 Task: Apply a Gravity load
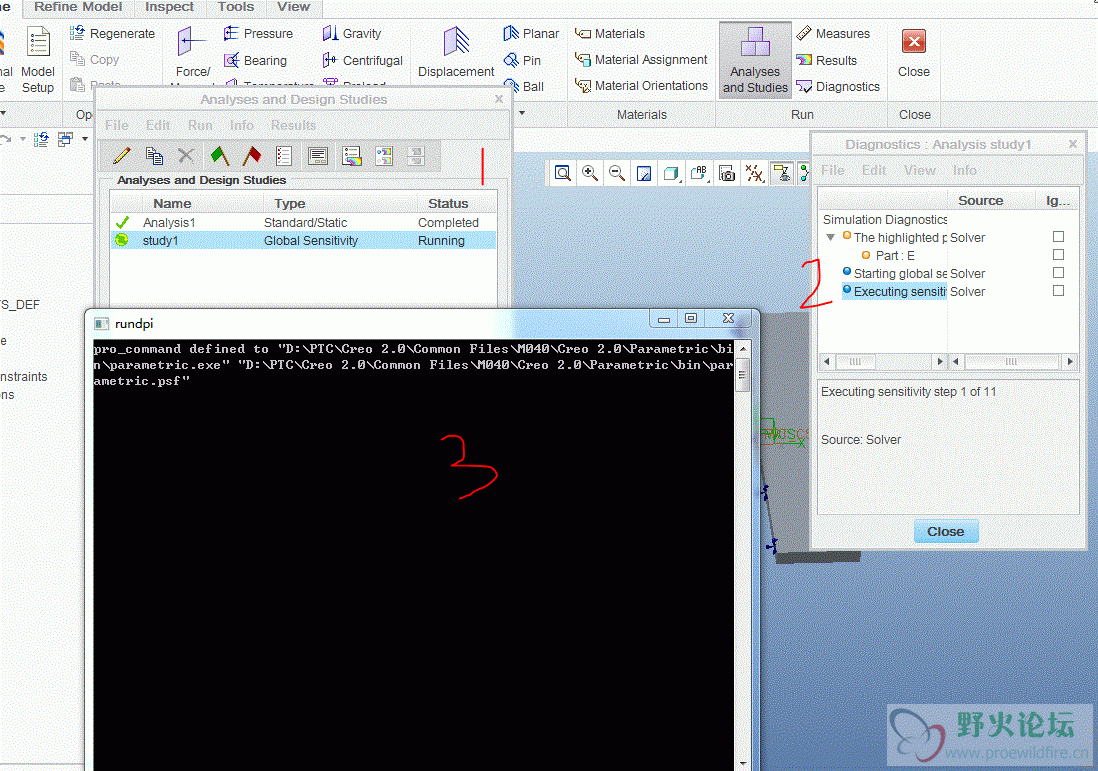(x=352, y=34)
